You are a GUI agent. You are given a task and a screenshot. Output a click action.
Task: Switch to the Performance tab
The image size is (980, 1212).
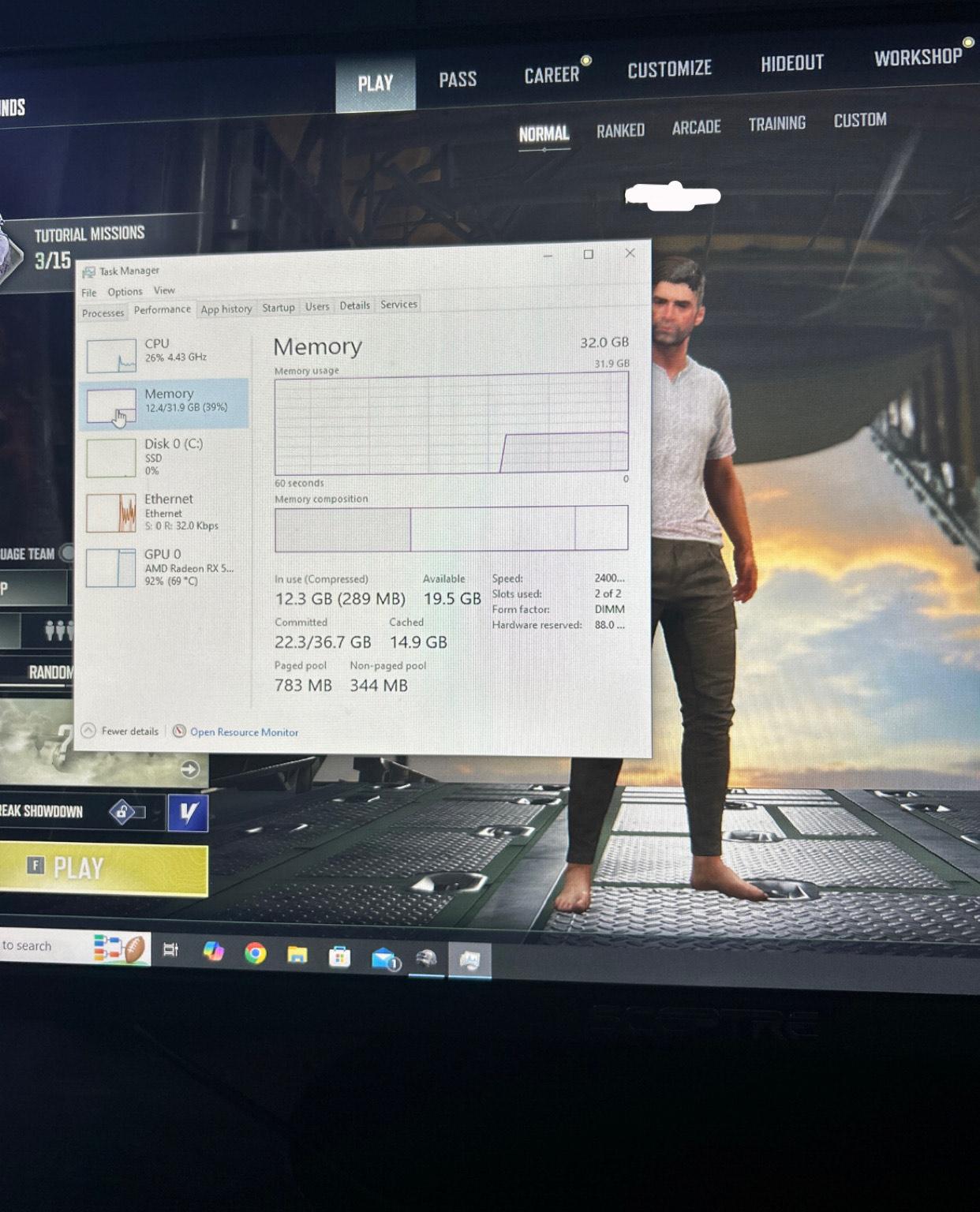coord(162,309)
